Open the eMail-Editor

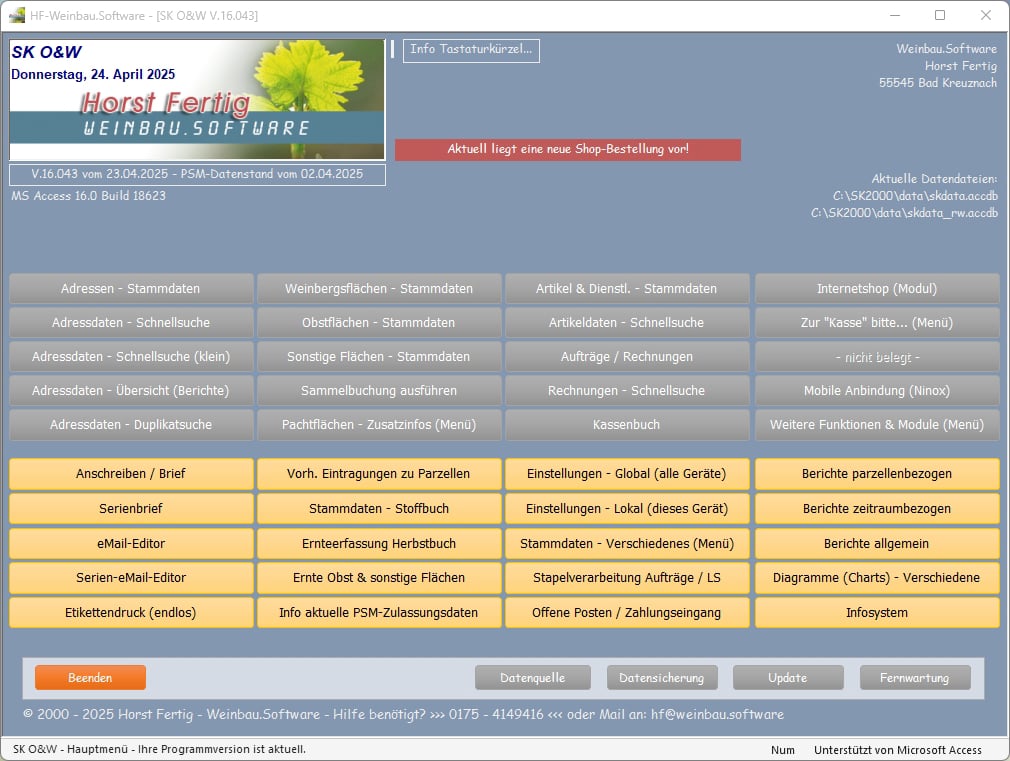tap(130, 544)
